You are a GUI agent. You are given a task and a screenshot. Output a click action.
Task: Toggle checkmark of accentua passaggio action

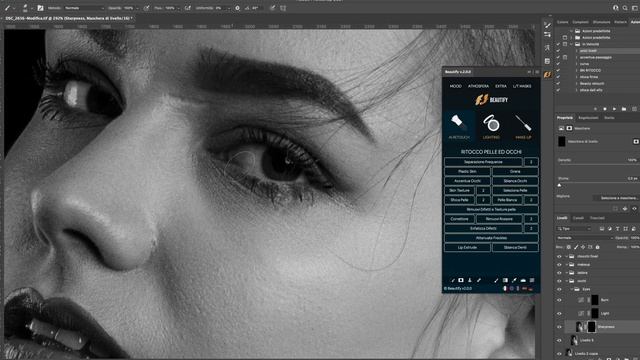558,57
